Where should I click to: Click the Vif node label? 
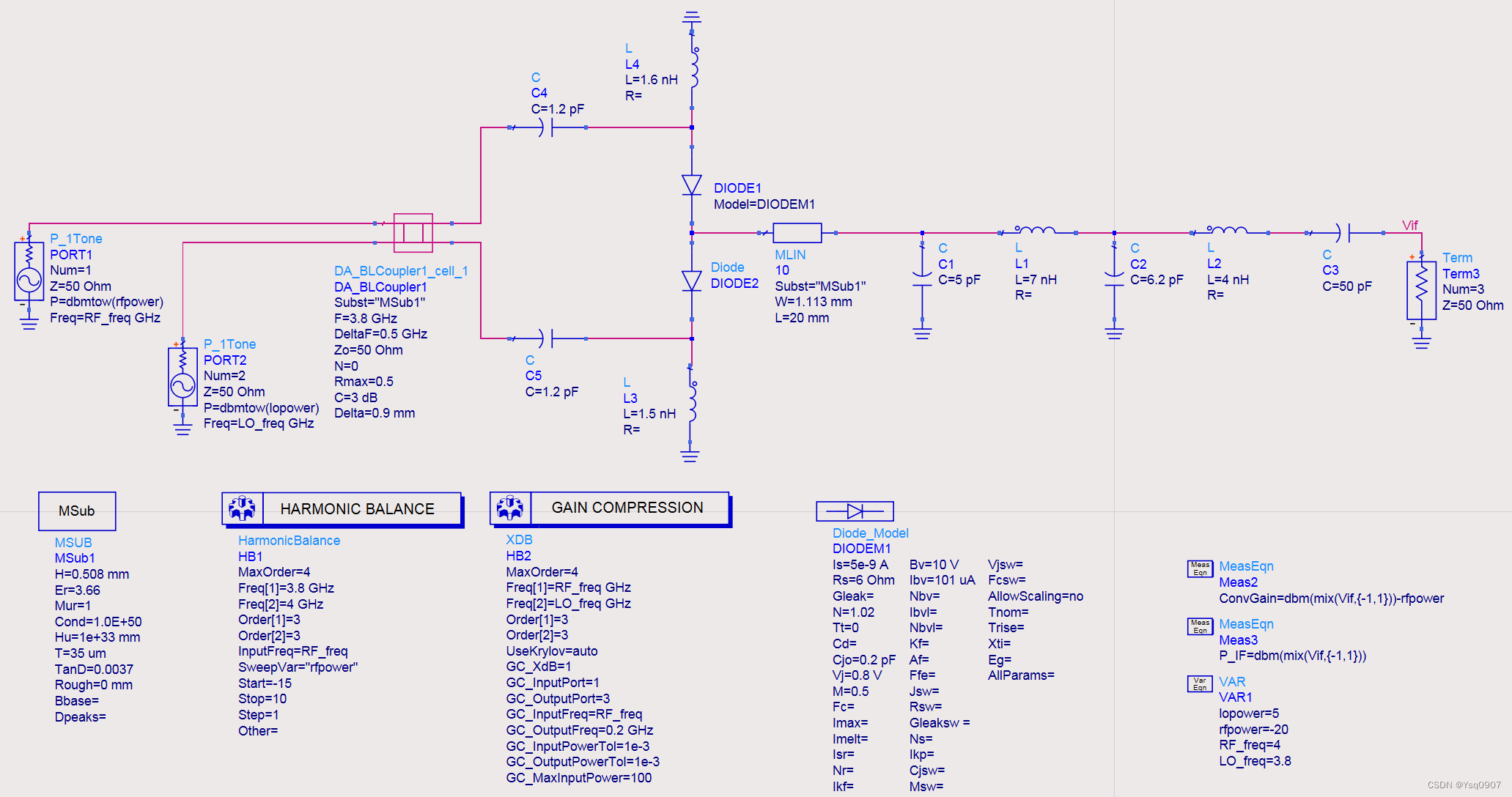point(1409,226)
